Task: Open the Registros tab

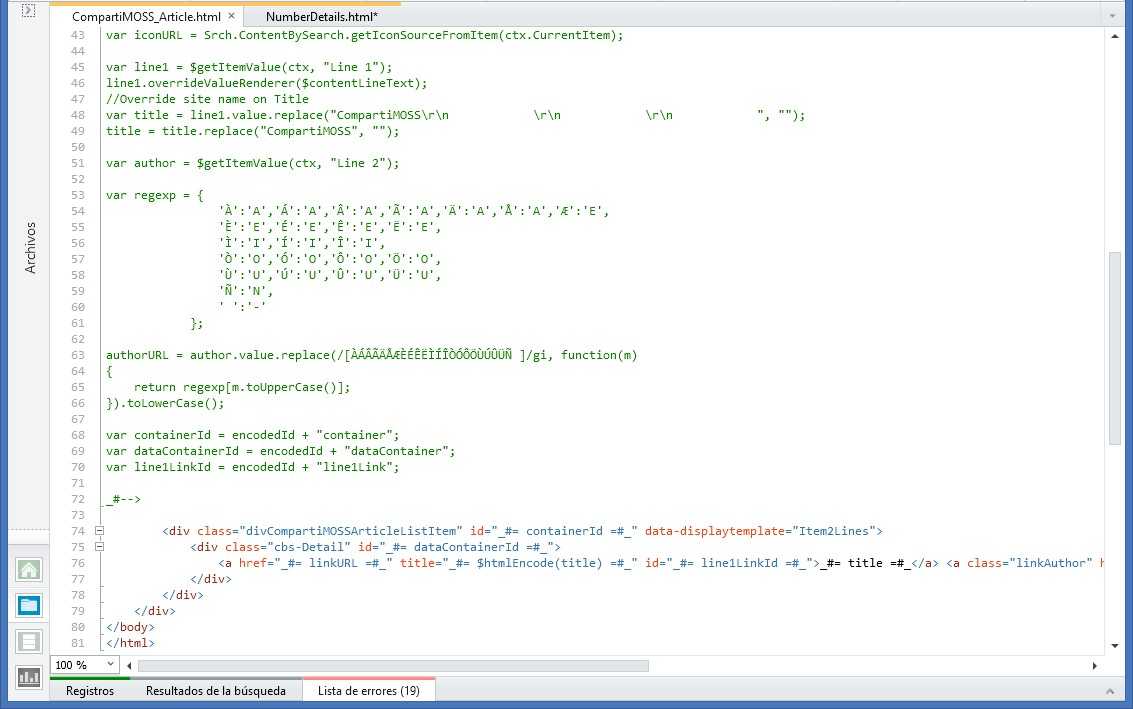Action: pyautogui.click(x=90, y=691)
